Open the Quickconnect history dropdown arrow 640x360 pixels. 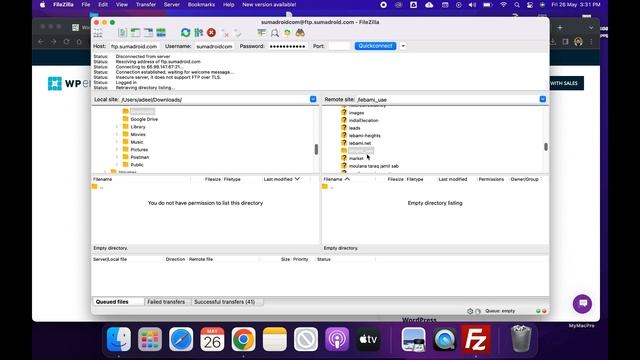tap(403, 46)
